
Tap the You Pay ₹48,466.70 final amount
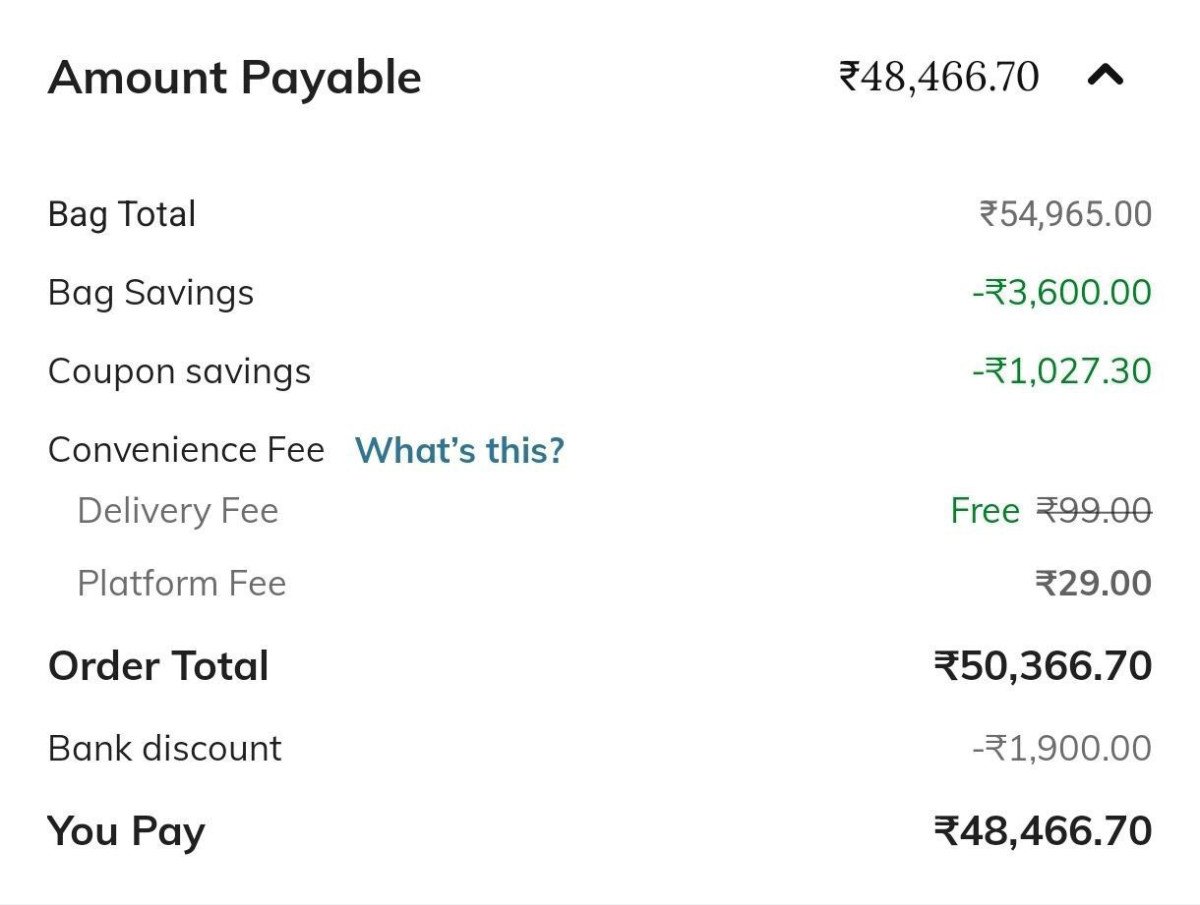pos(1043,831)
